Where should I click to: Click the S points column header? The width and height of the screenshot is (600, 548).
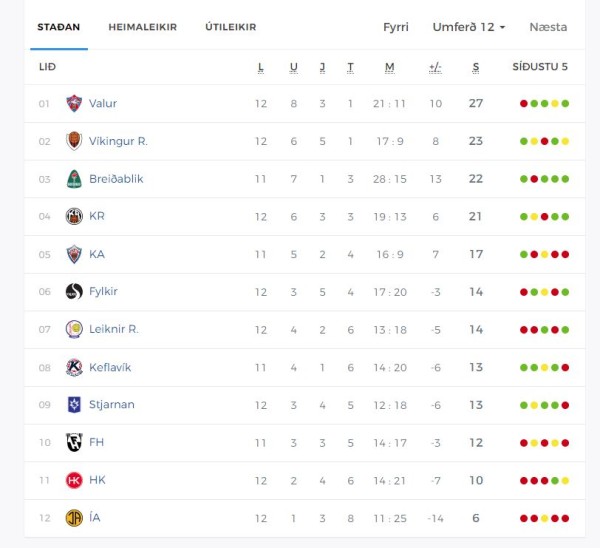pyautogui.click(x=476, y=67)
